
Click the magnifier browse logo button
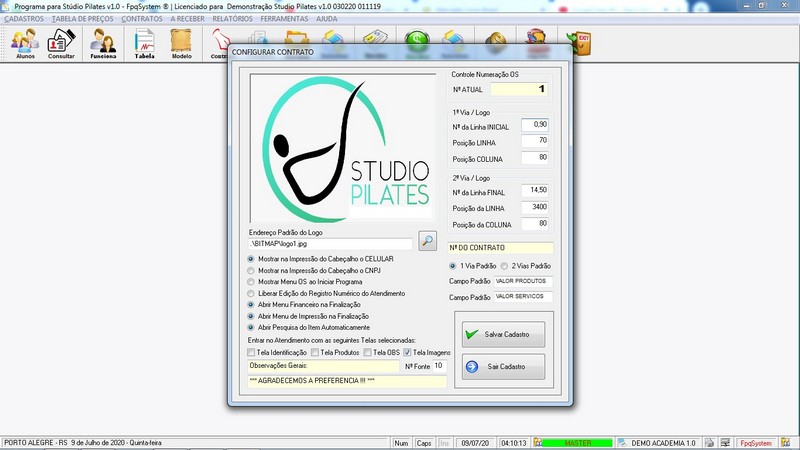pyautogui.click(x=428, y=240)
